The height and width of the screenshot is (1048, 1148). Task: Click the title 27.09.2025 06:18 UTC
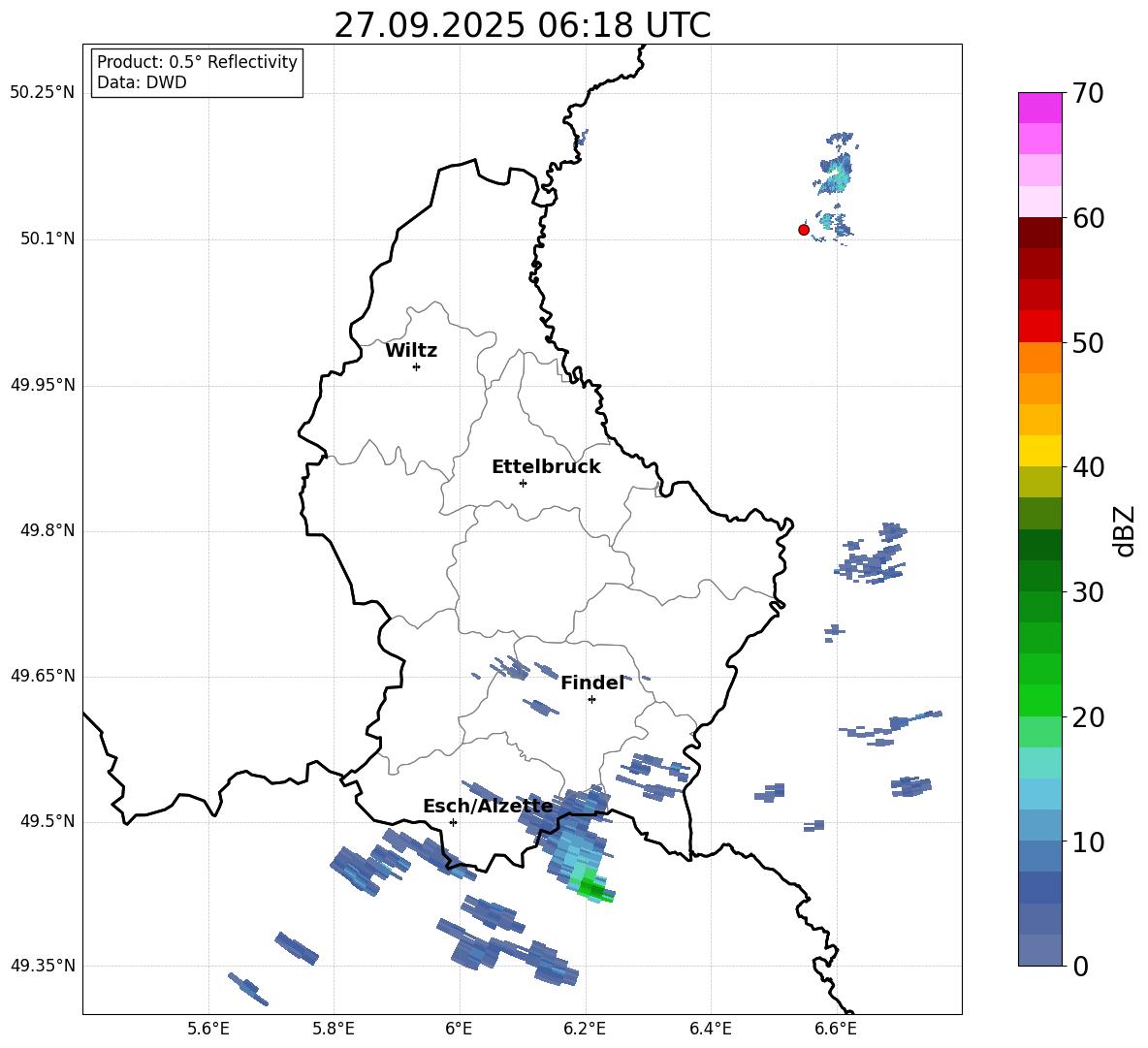[x=522, y=26]
